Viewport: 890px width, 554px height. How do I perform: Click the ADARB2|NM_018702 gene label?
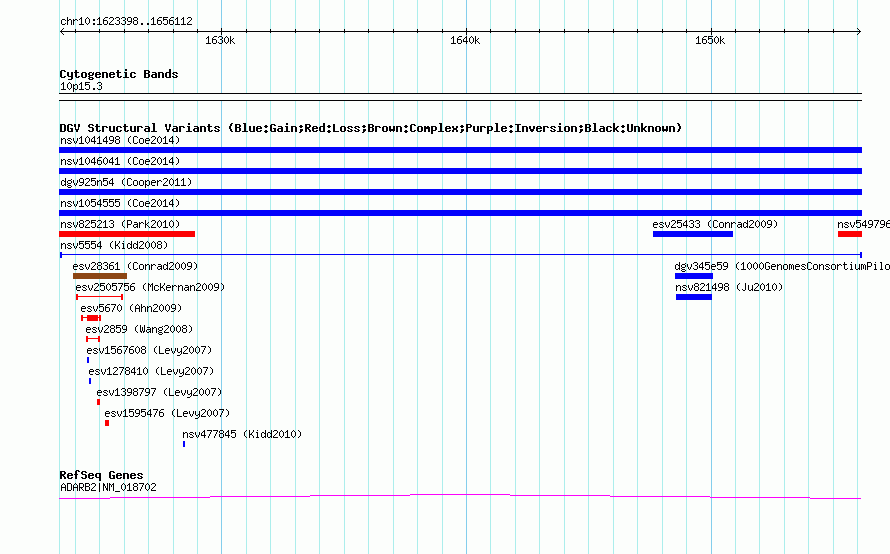tap(108, 487)
